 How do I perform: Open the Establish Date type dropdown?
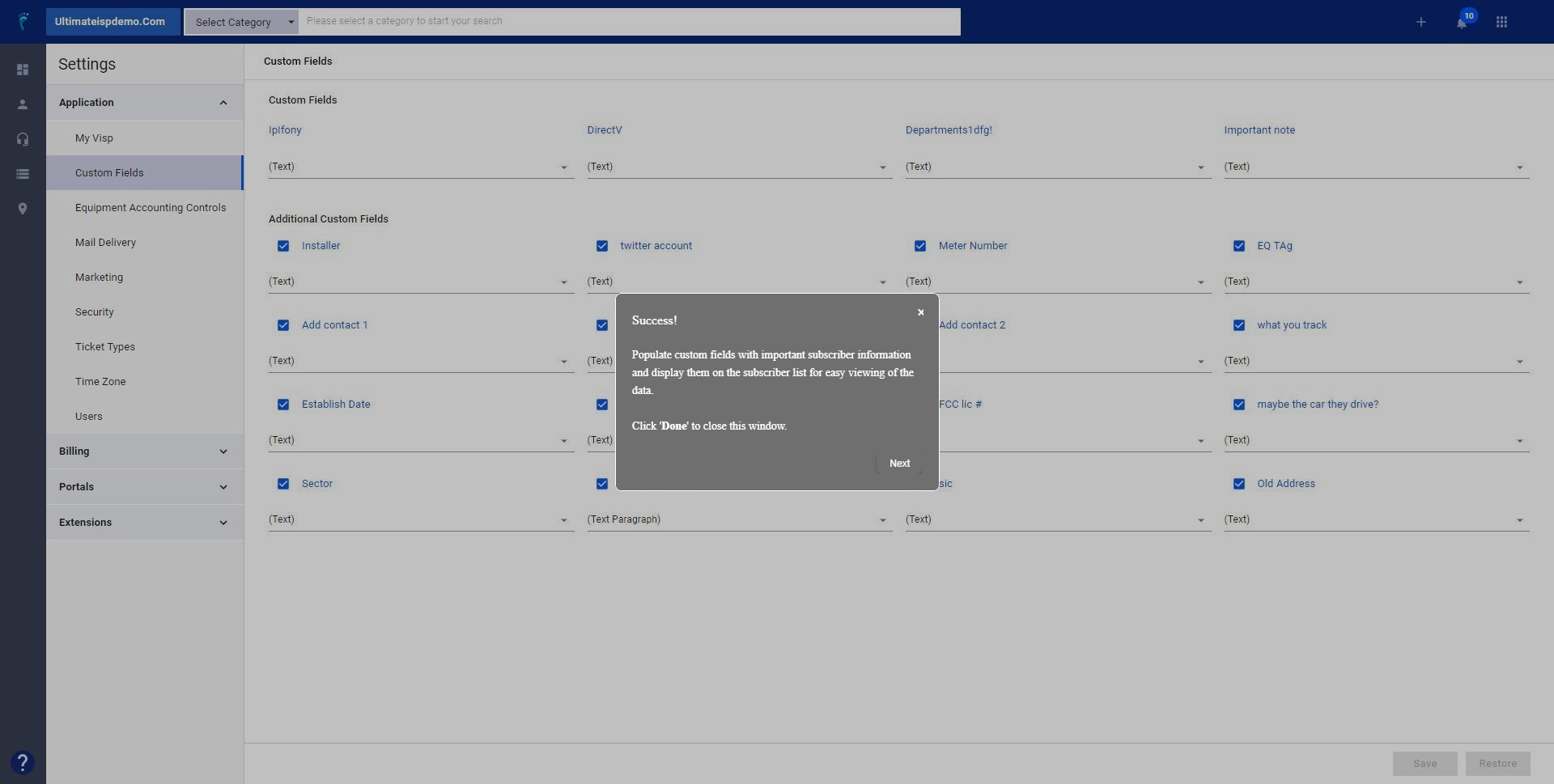click(x=421, y=440)
